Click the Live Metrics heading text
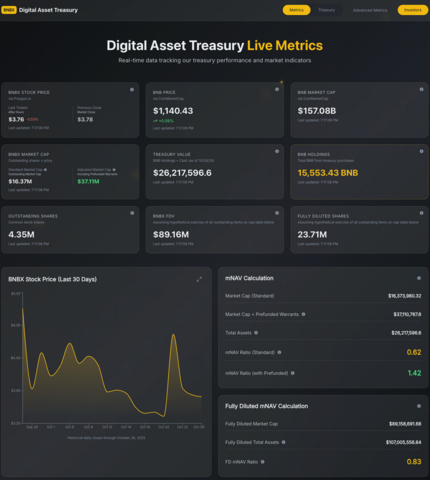This screenshot has width=430, height=480. click(285, 45)
